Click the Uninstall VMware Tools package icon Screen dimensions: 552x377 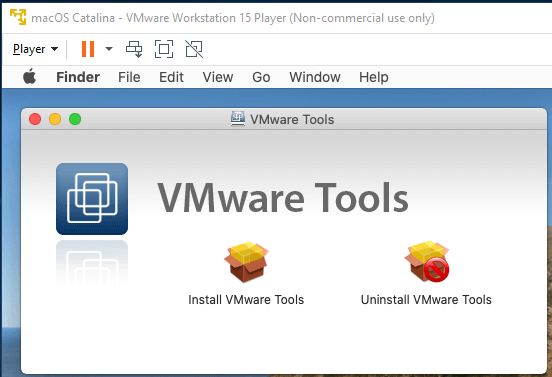[x=427, y=261]
